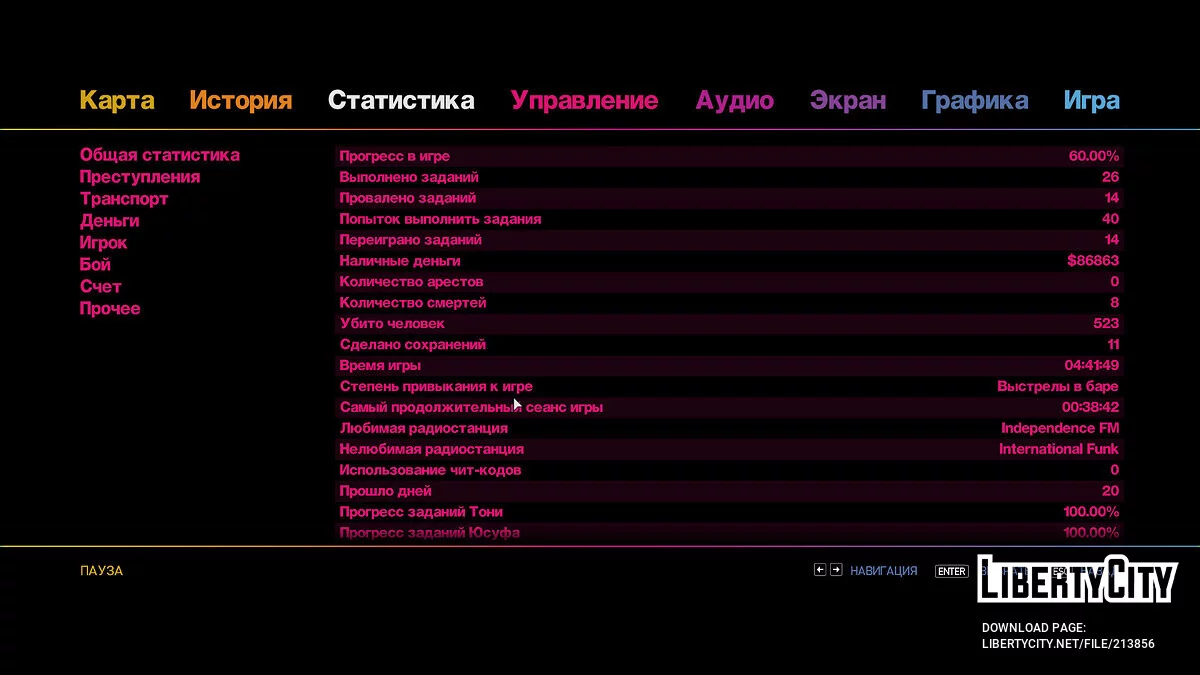Click the right arrow navigation key icon
This screenshot has width=1200, height=675.
[836, 570]
